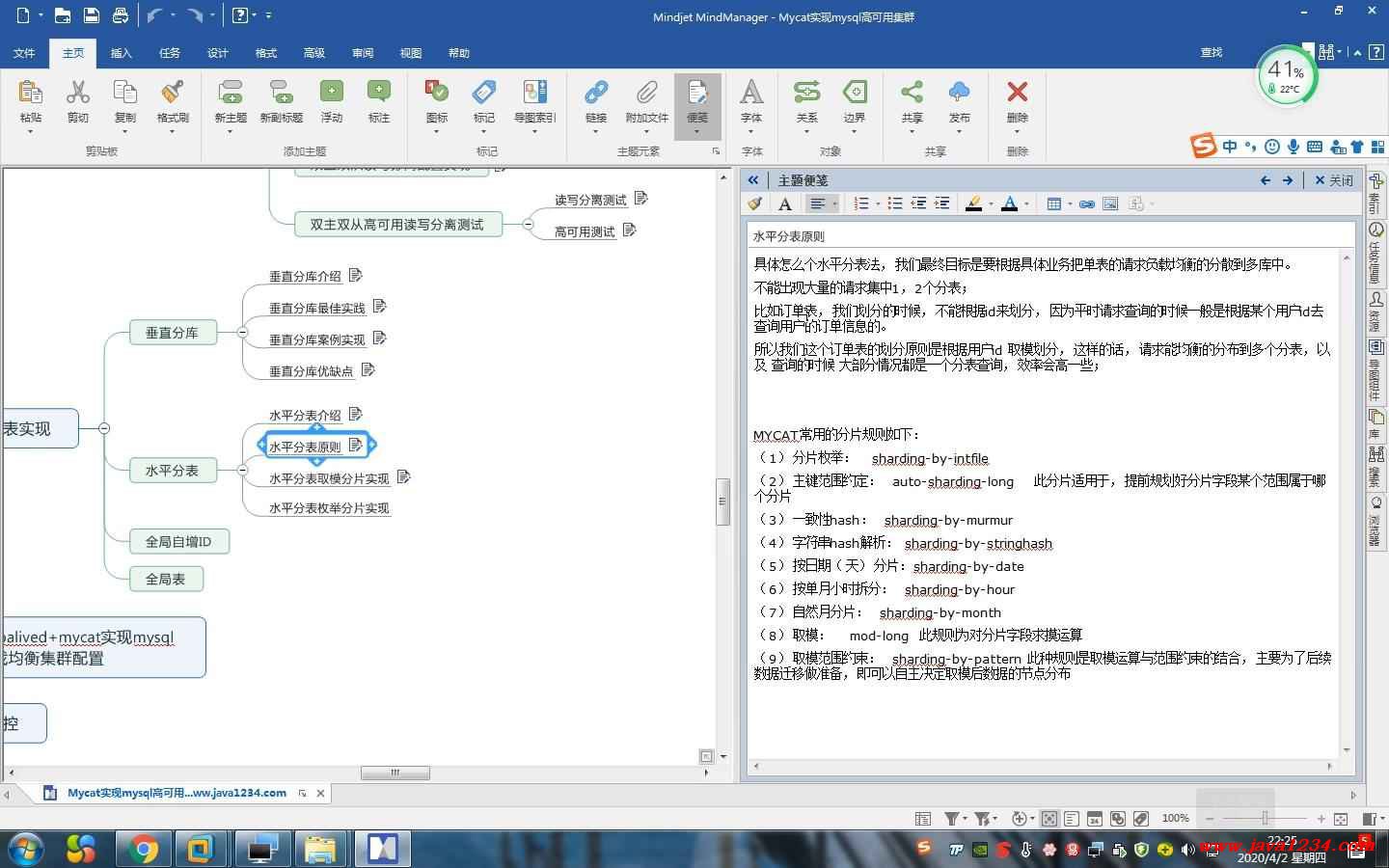Insert hyperlink in notes toolbar

click(1087, 203)
